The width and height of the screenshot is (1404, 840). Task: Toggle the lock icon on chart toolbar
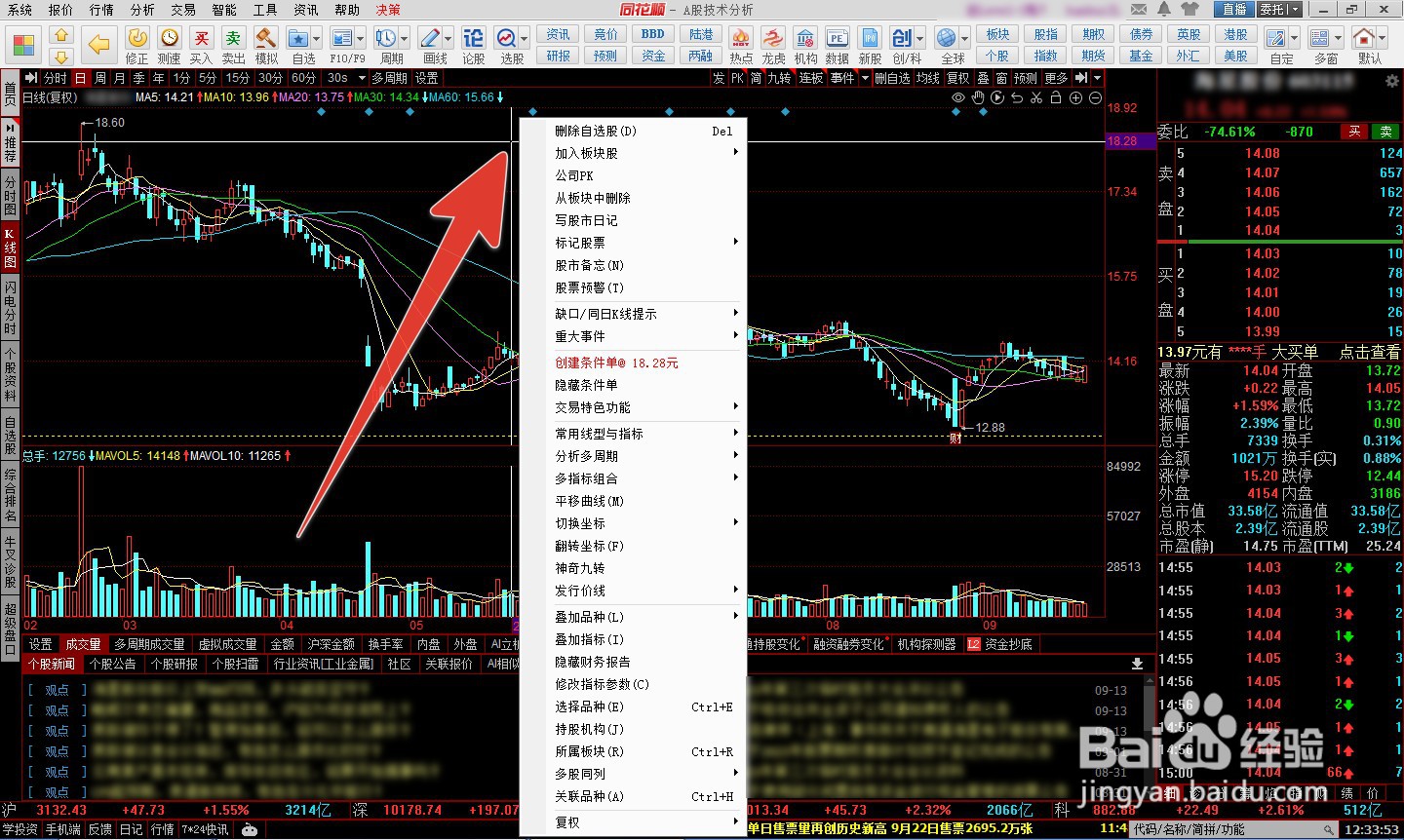pos(1056,97)
